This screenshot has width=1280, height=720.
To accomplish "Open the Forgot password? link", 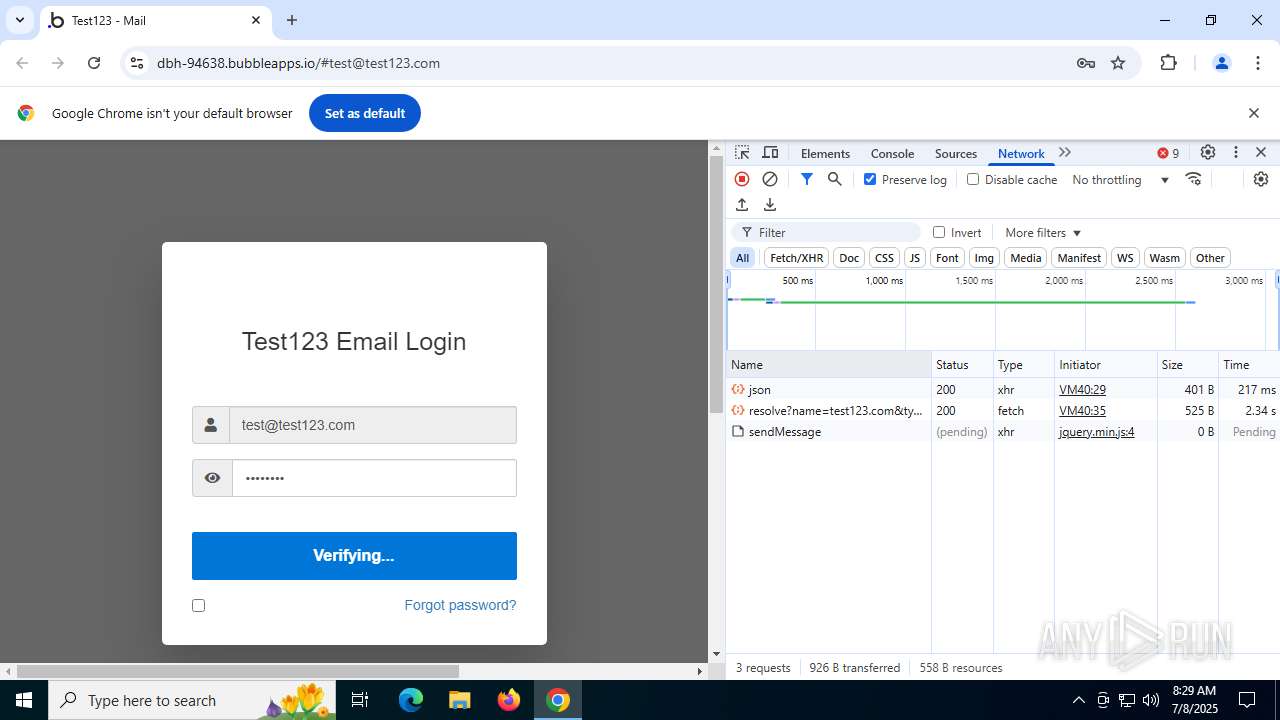I will [x=460, y=605].
